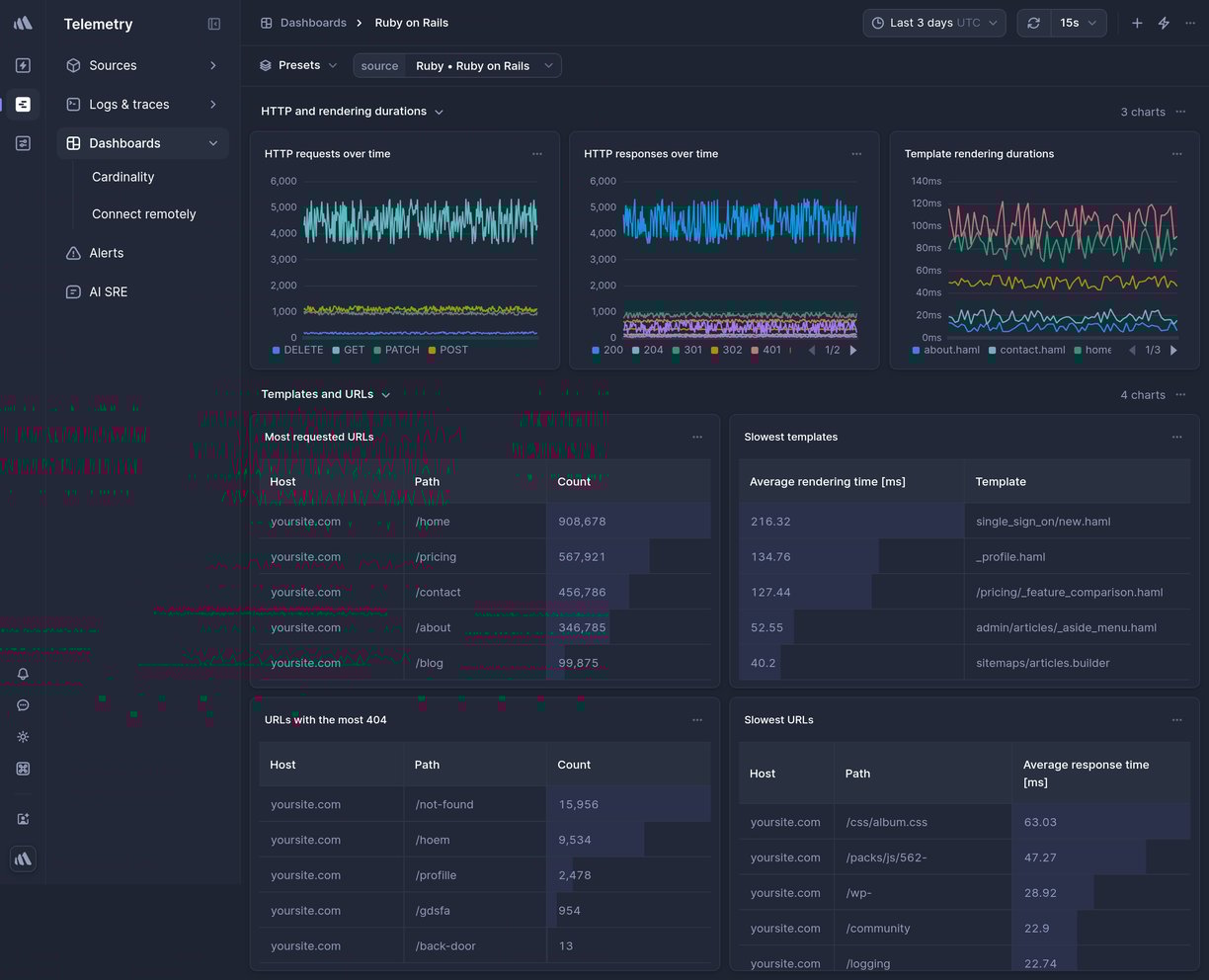
Task: Open the chat bubble icon
Action: [23, 705]
